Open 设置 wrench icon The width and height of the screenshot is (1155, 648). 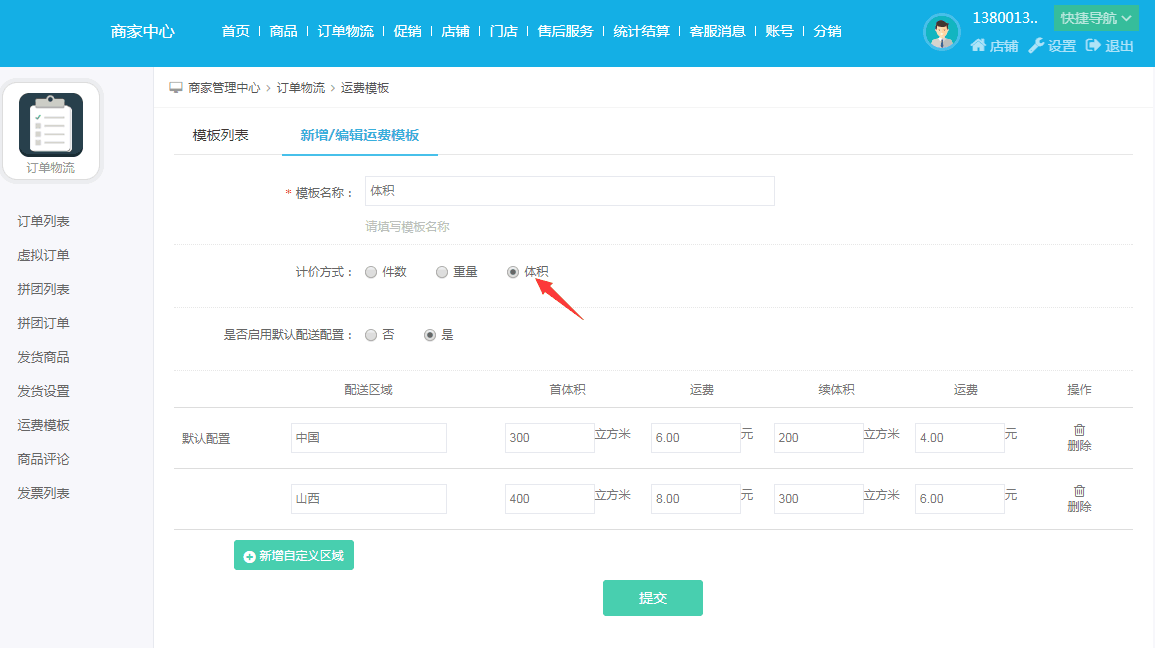1036,46
